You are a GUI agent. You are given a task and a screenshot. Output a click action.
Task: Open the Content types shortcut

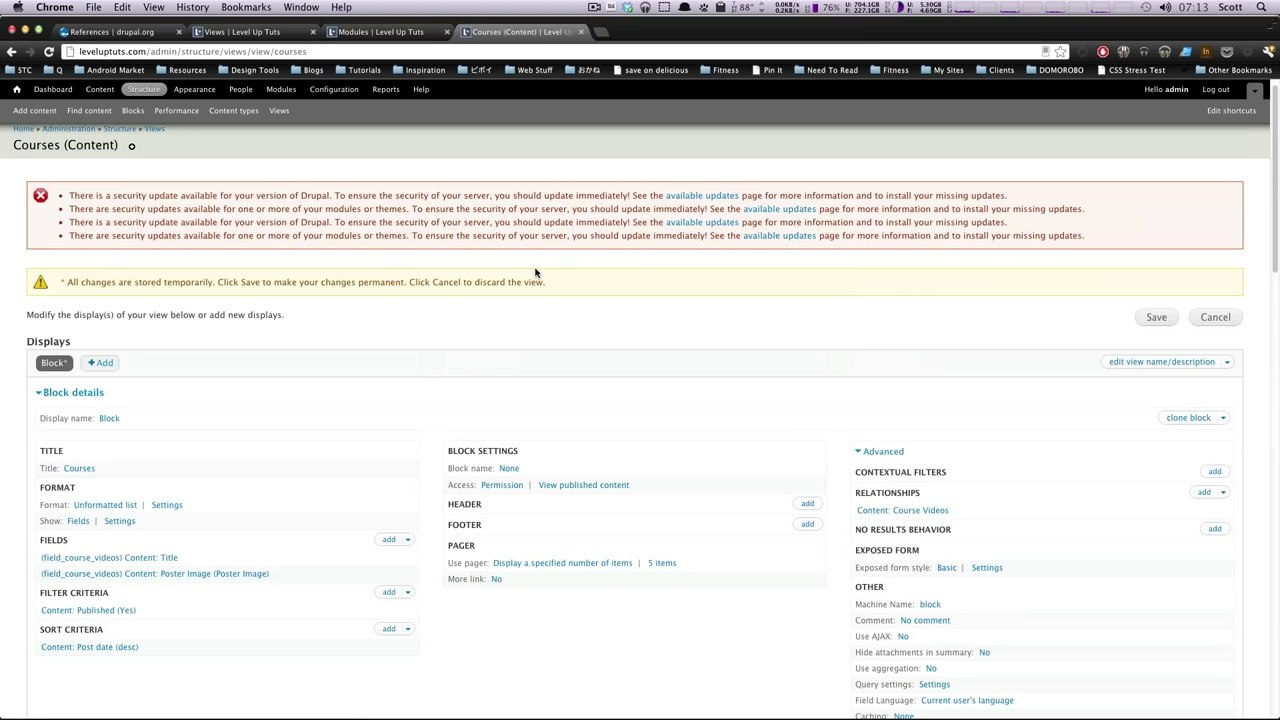(233, 111)
